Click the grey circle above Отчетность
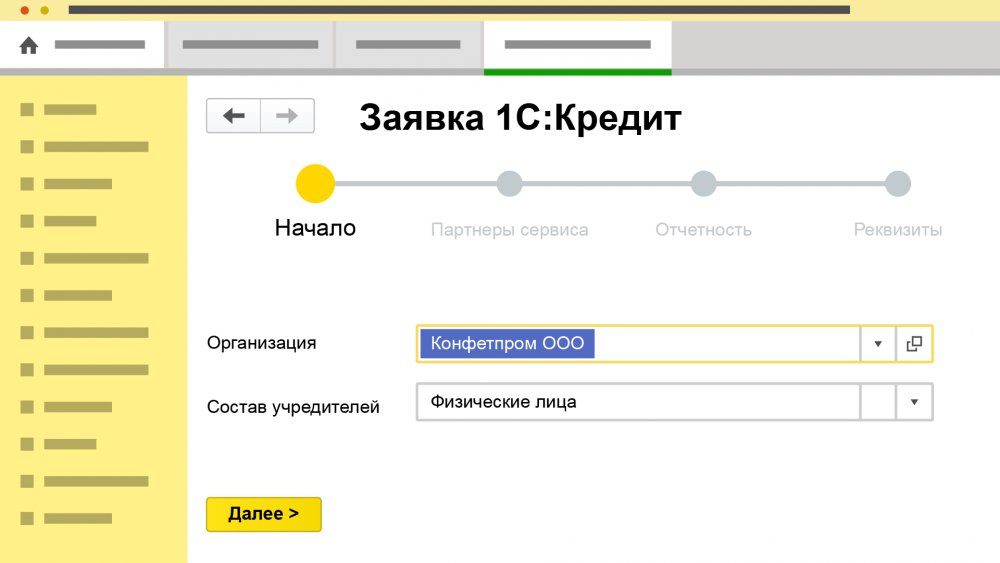 click(x=703, y=184)
